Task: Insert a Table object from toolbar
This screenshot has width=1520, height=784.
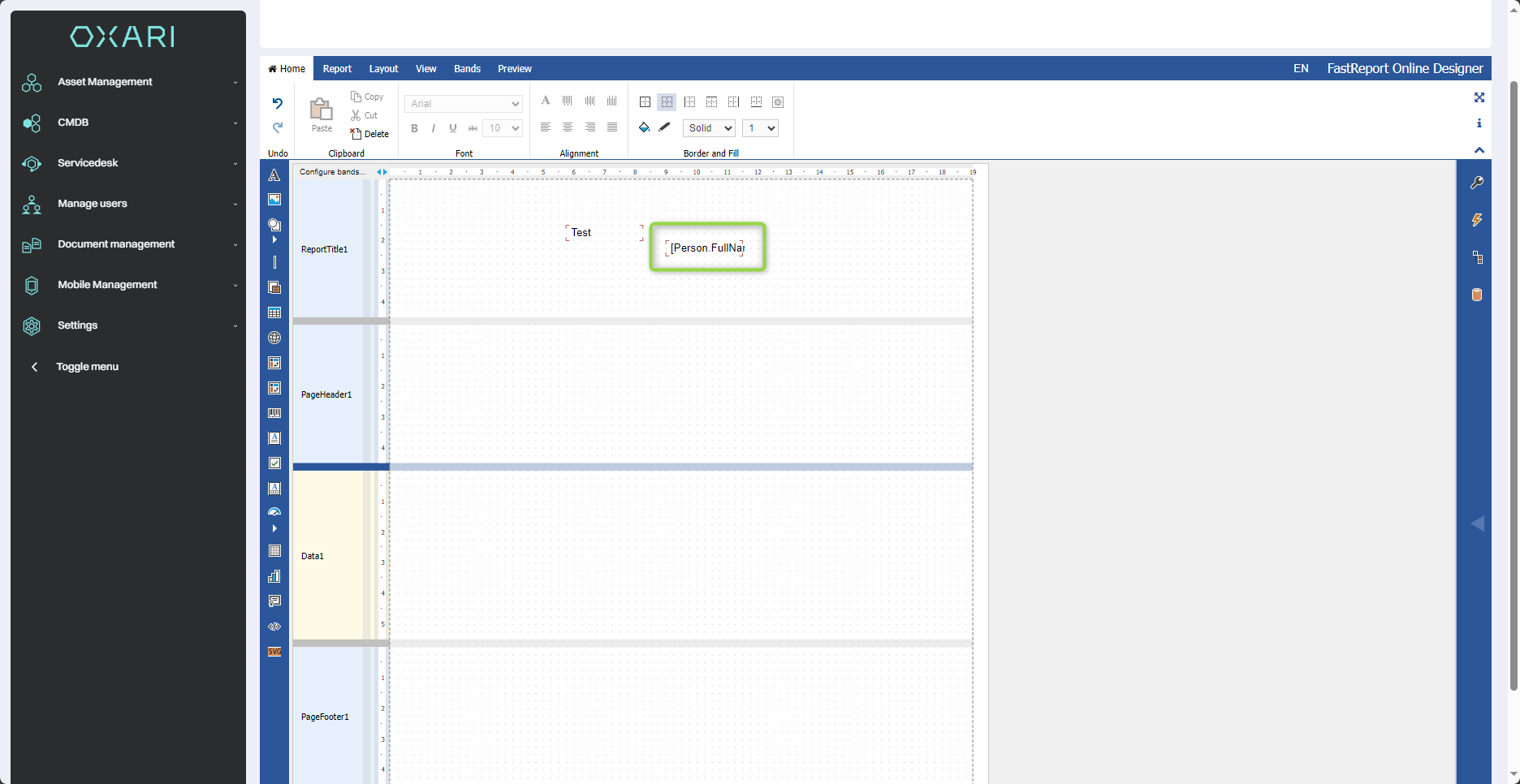Action: 274,313
